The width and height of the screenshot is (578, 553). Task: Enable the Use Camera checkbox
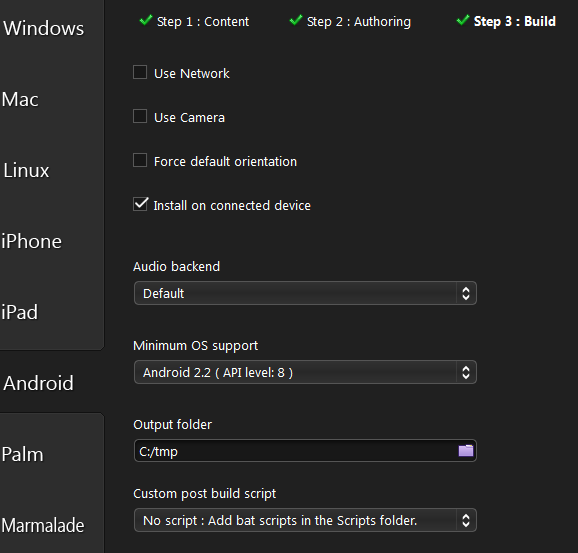coord(140,116)
